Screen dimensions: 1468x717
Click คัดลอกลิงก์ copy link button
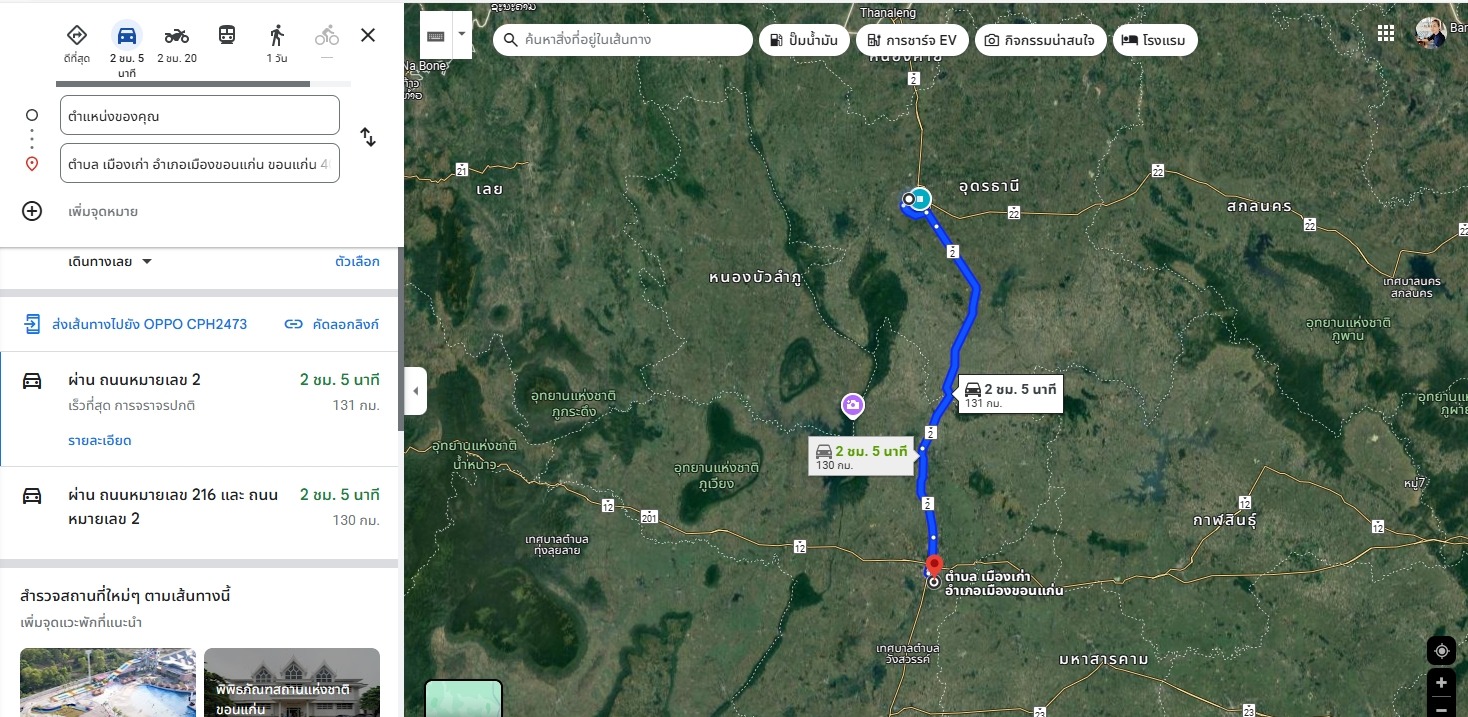[x=331, y=324]
